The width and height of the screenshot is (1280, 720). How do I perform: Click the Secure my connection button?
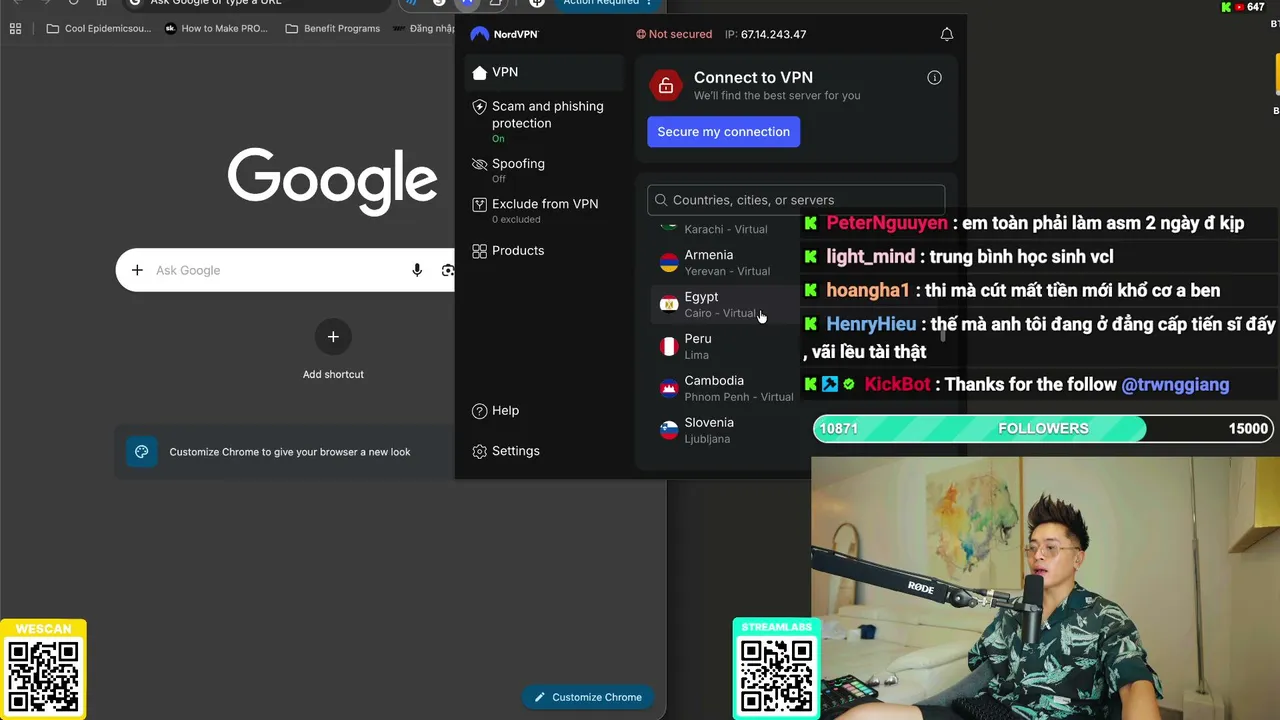click(x=723, y=132)
